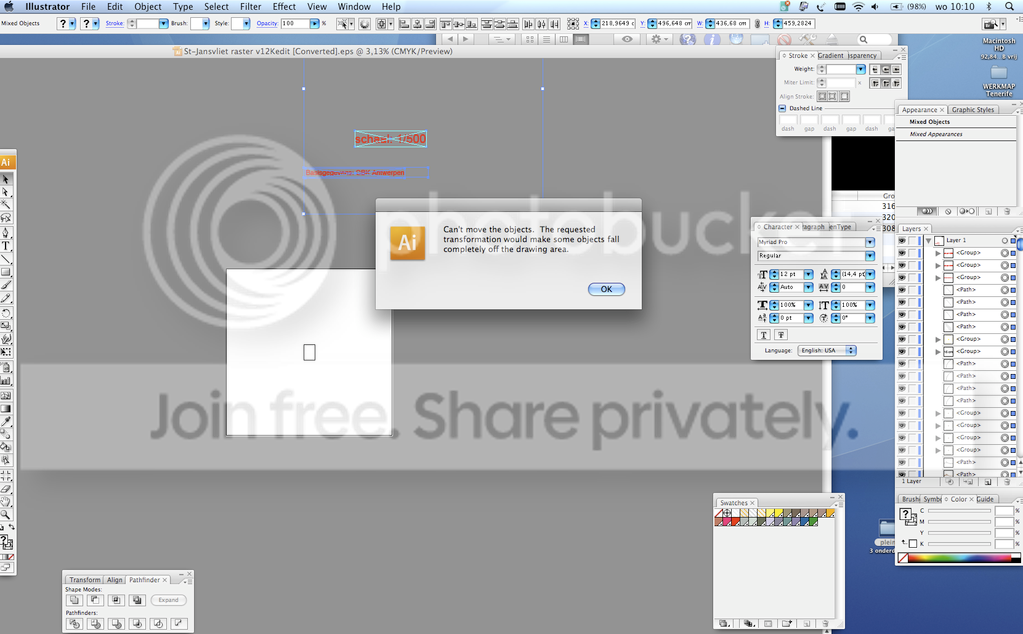Hide Layer 1 using its eye icon

pyautogui.click(x=902, y=240)
